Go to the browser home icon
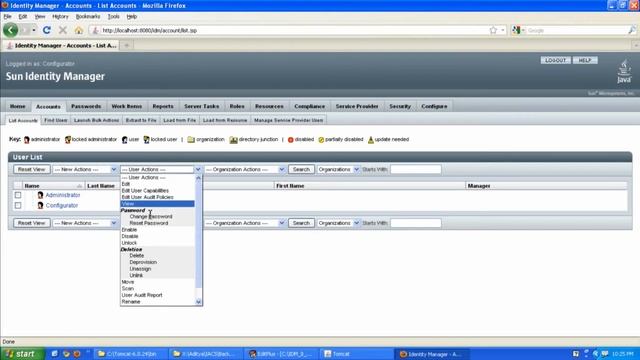Image resolution: width=640 pixels, height=360 pixels. [x=79, y=30]
